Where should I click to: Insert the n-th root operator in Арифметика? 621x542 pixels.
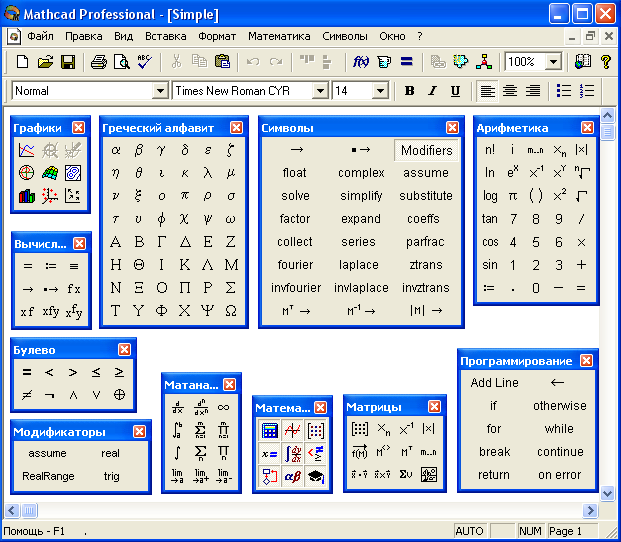[x=582, y=173]
